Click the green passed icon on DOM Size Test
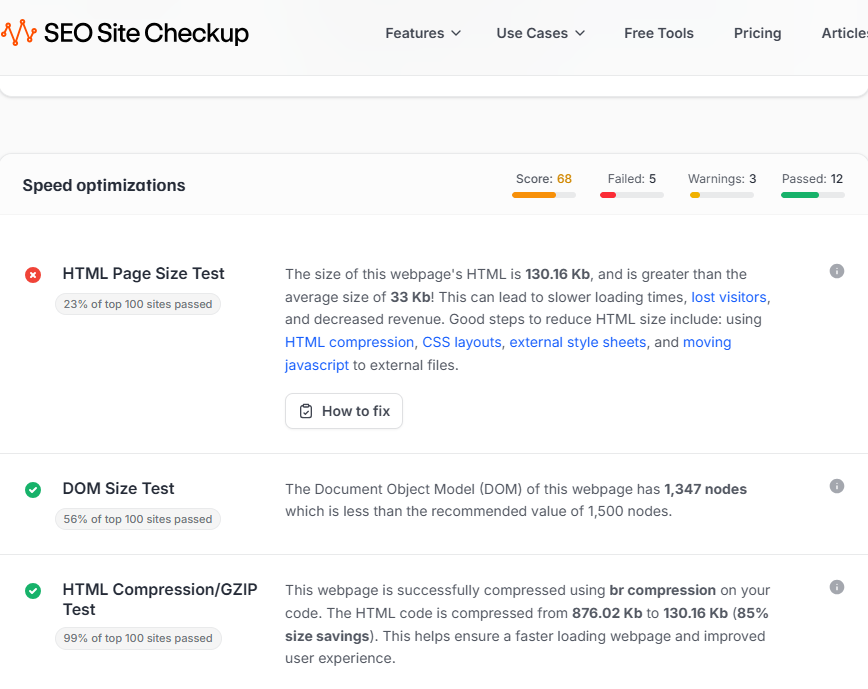Image resolution: width=868 pixels, height=689 pixels. click(x=32, y=489)
